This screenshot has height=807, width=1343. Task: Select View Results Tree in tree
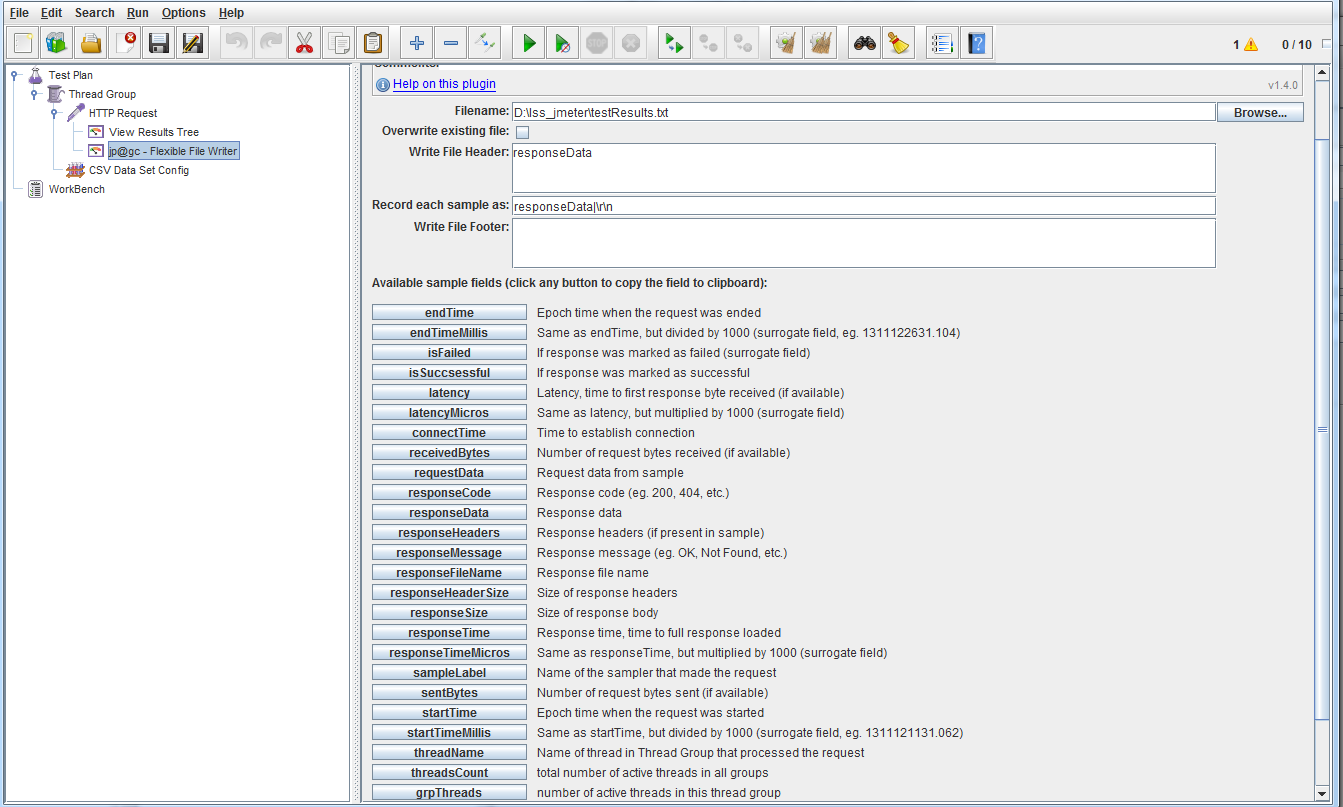(154, 132)
